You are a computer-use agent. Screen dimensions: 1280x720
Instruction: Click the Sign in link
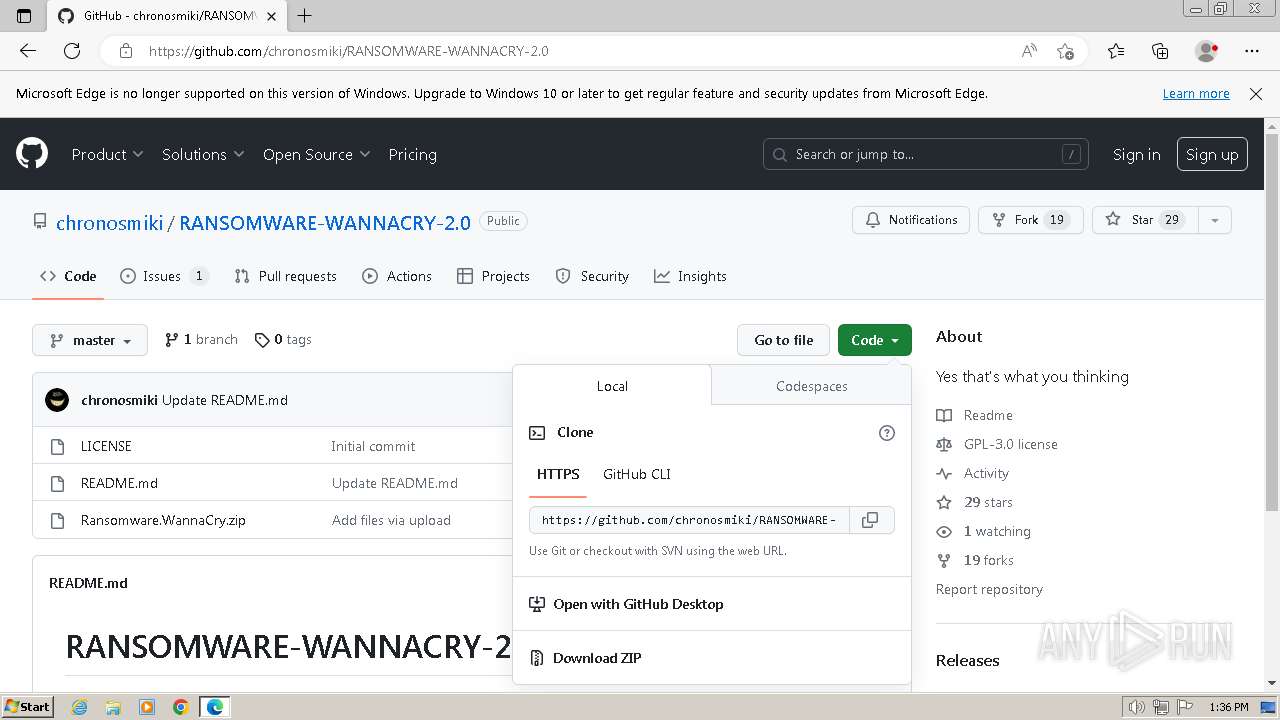click(1136, 154)
